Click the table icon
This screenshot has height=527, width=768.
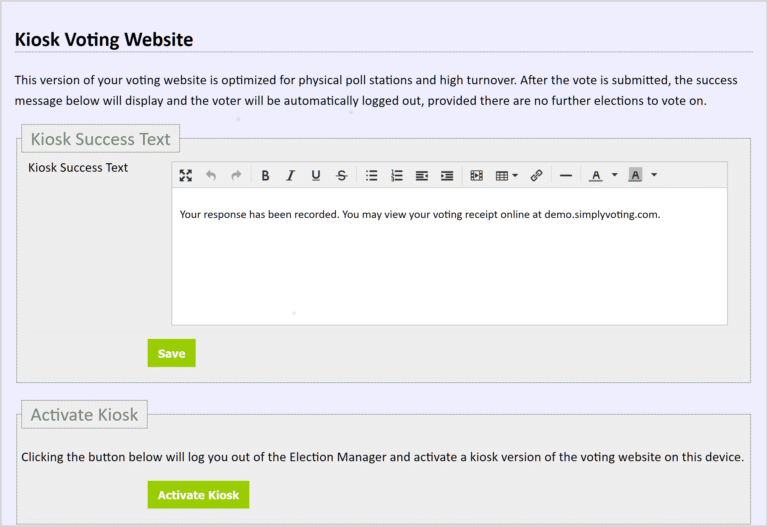point(502,175)
